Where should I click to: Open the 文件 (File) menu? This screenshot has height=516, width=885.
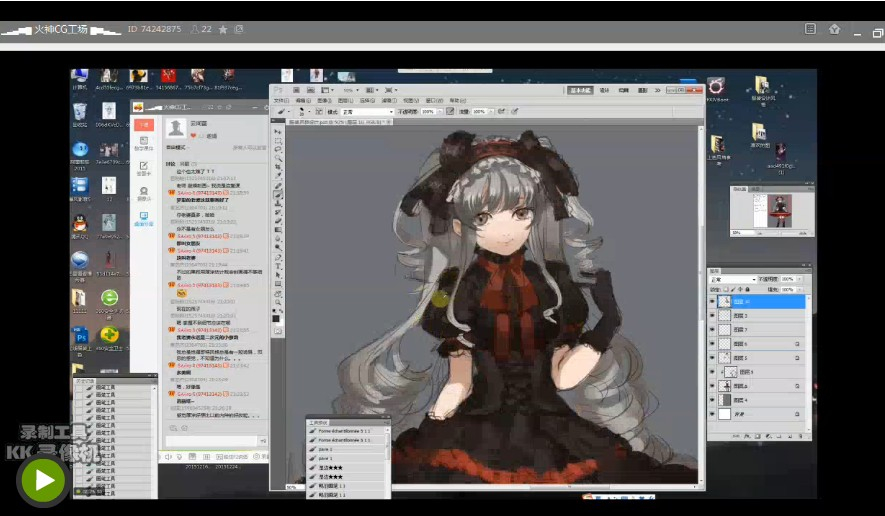pyautogui.click(x=281, y=100)
